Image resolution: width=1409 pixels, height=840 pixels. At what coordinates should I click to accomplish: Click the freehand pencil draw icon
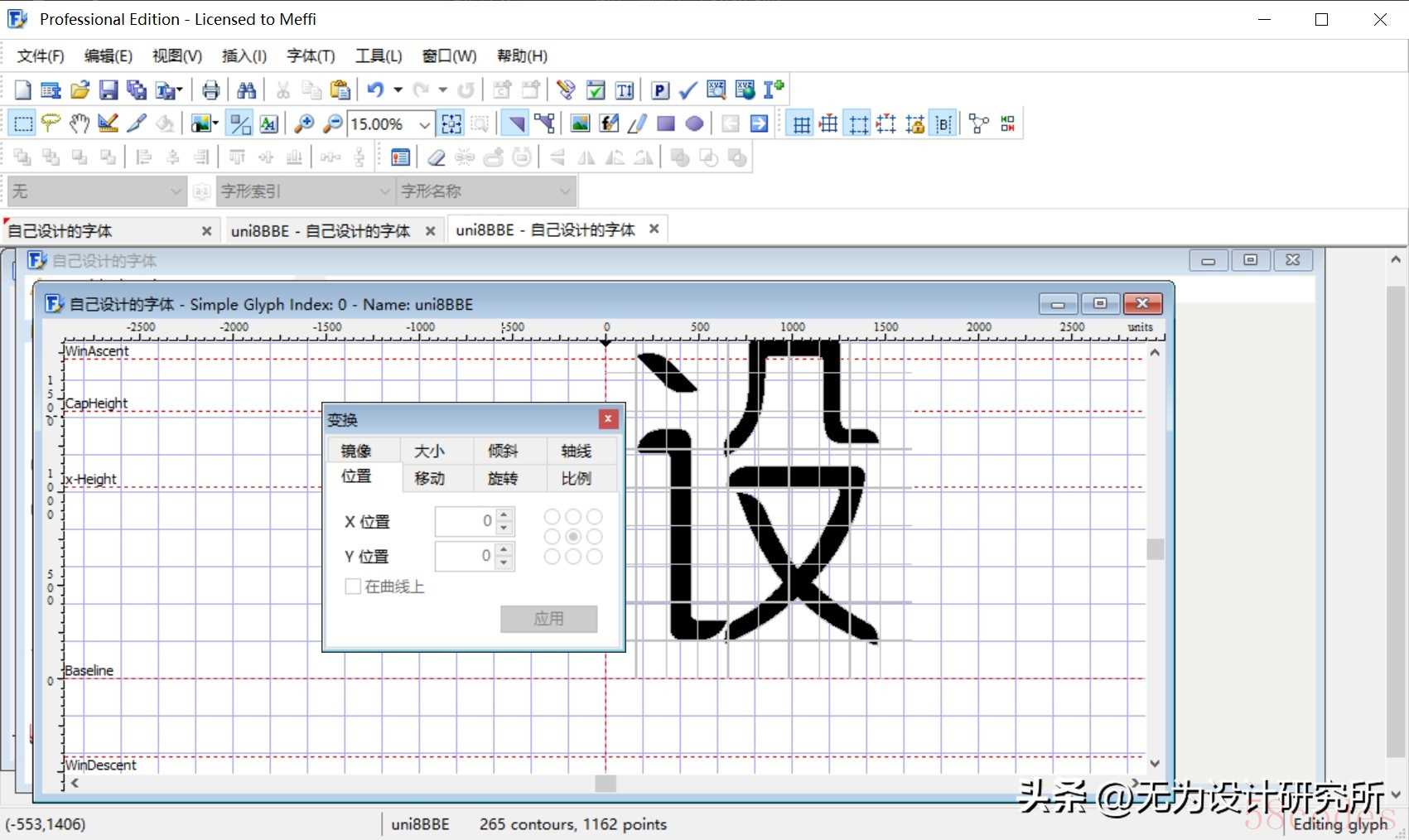pyautogui.click(x=637, y=123)
